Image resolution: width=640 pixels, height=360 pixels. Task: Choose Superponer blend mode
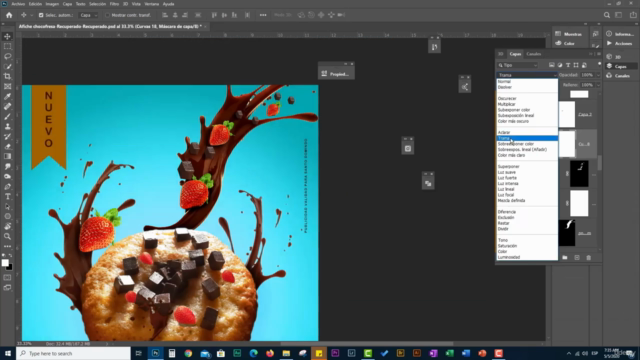(x=509, y=167)
